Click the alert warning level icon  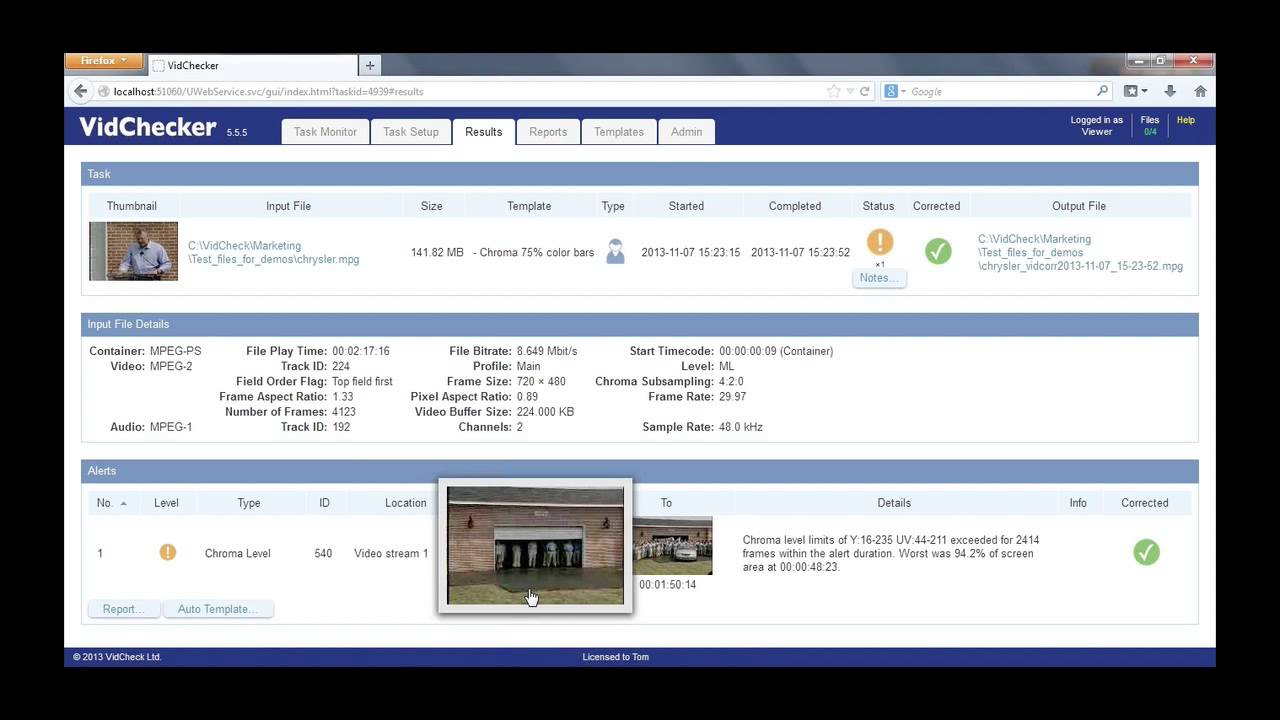click(167, 552)
